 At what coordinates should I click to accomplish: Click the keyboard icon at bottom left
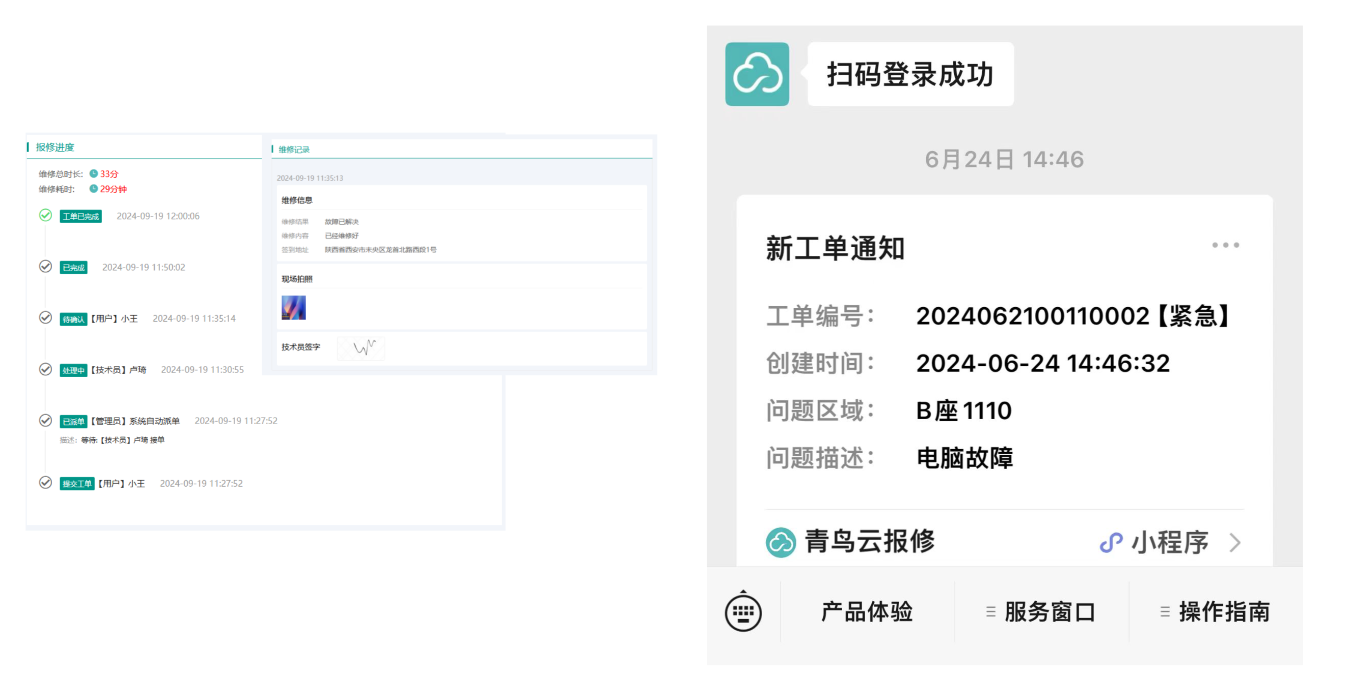(745, 611)
